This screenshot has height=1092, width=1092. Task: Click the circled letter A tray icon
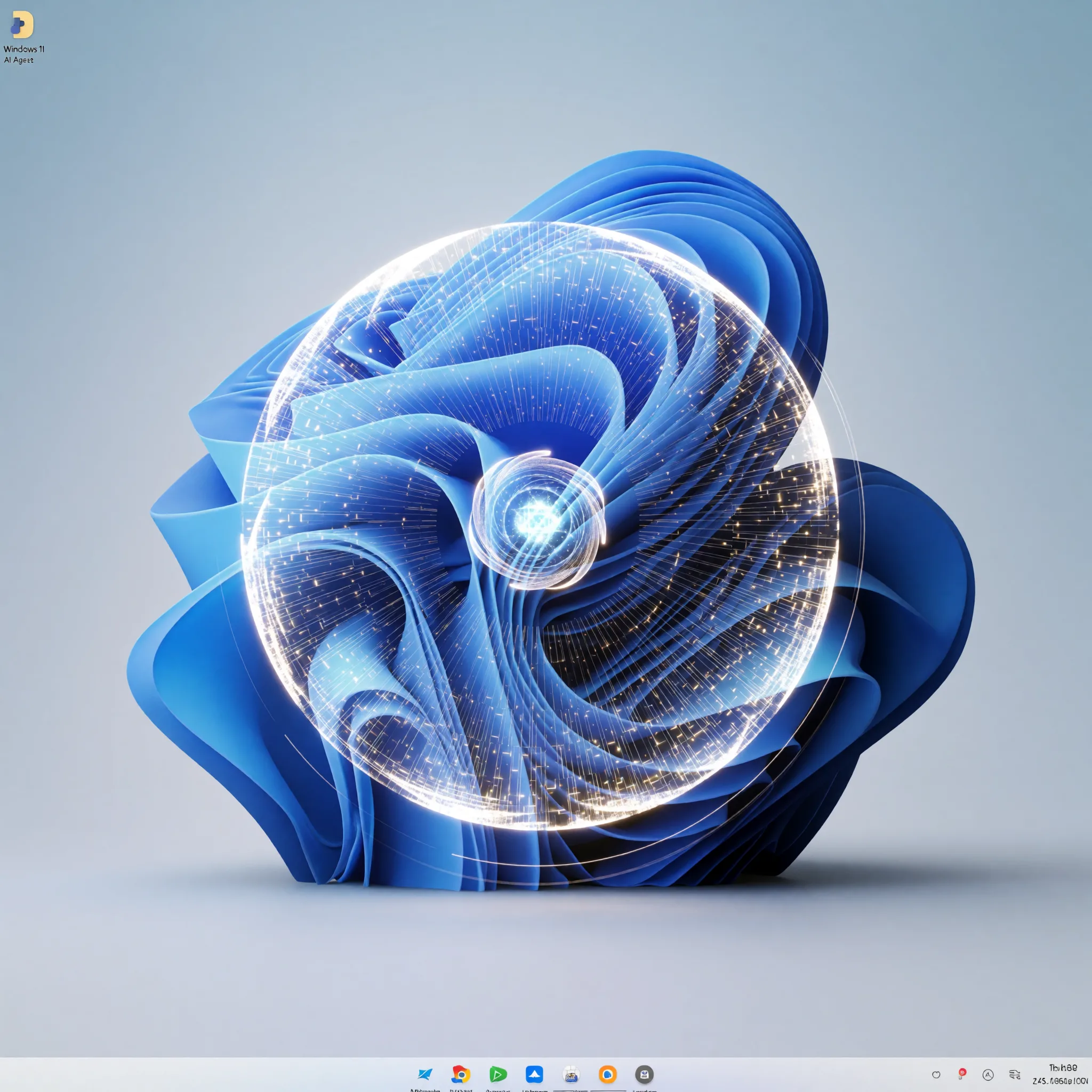pyautogui.click(x=988, y=1074)
